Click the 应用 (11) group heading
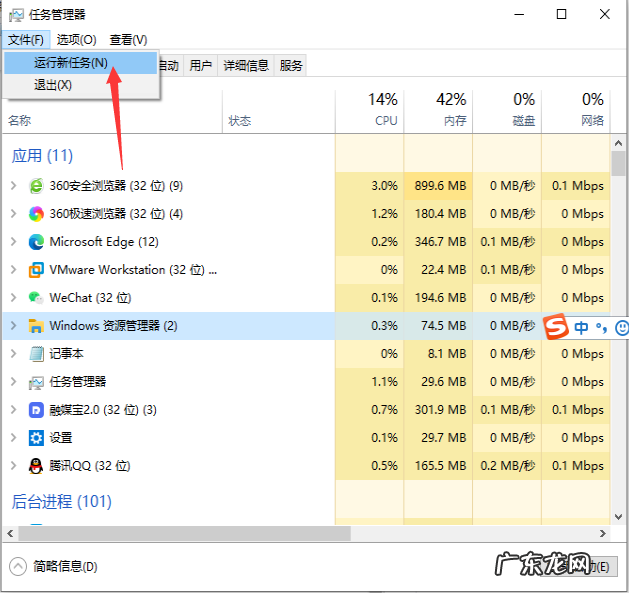Screen dimensions: 629x593 [42, 156]
